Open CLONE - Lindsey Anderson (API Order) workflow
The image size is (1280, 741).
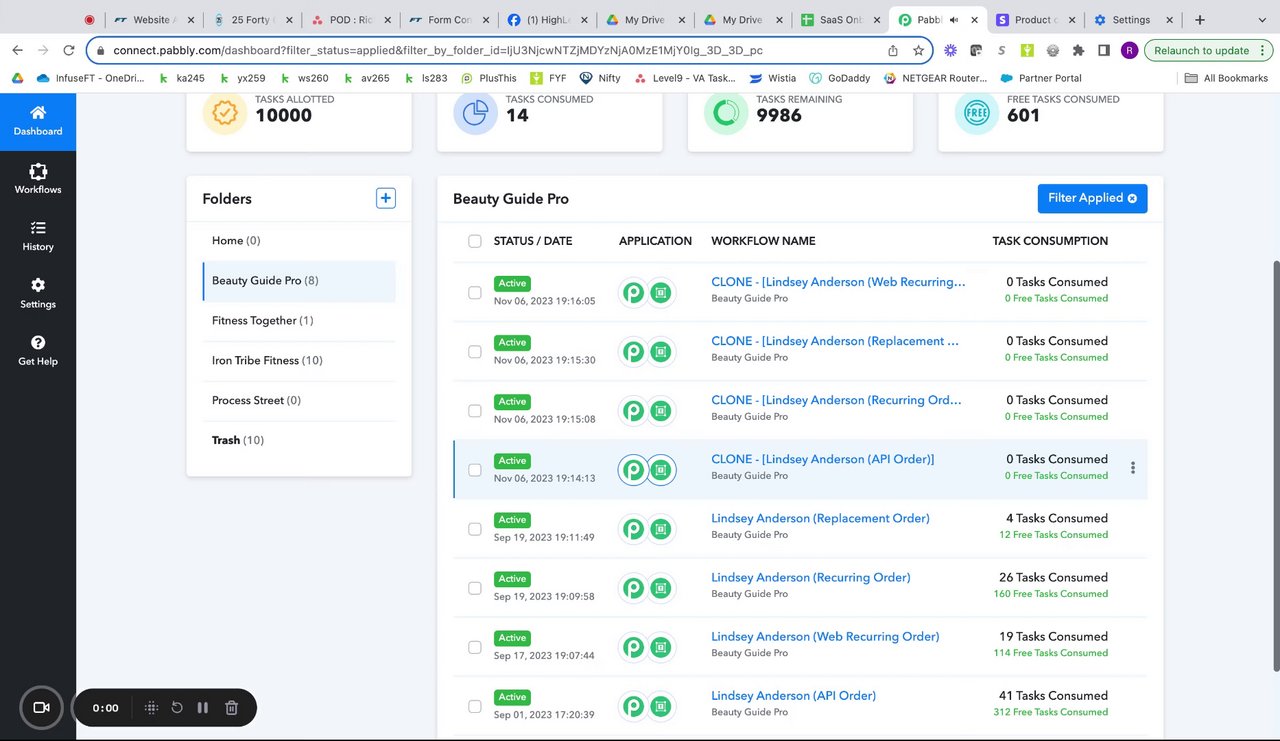823,459
